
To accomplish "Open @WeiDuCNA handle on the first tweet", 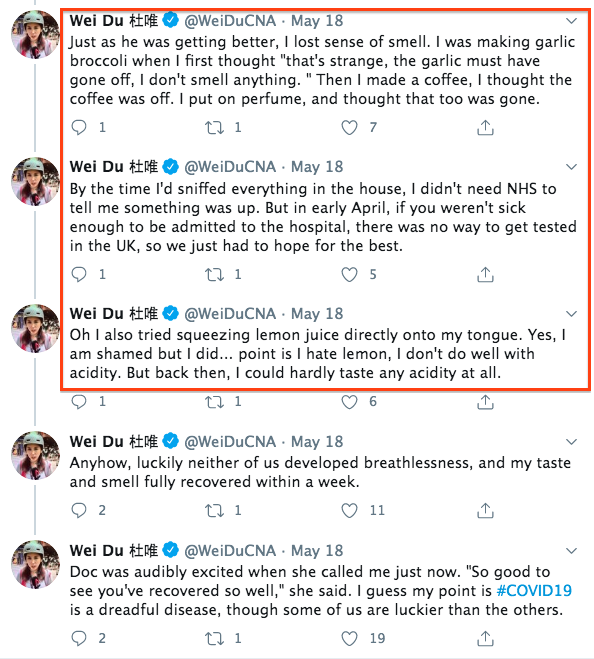I will click(230, 21).
